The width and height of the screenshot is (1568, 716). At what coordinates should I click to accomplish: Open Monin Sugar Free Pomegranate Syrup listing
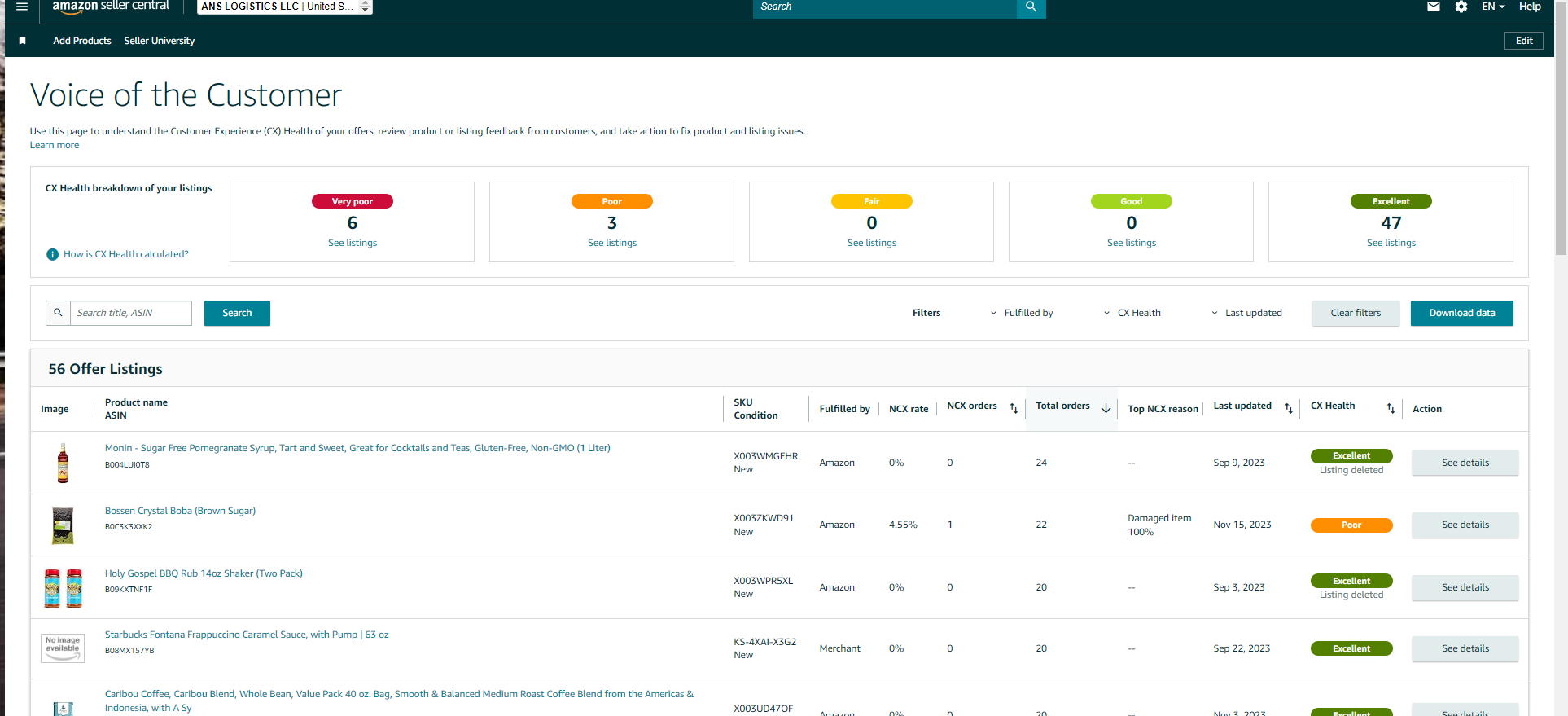(357, 448)
